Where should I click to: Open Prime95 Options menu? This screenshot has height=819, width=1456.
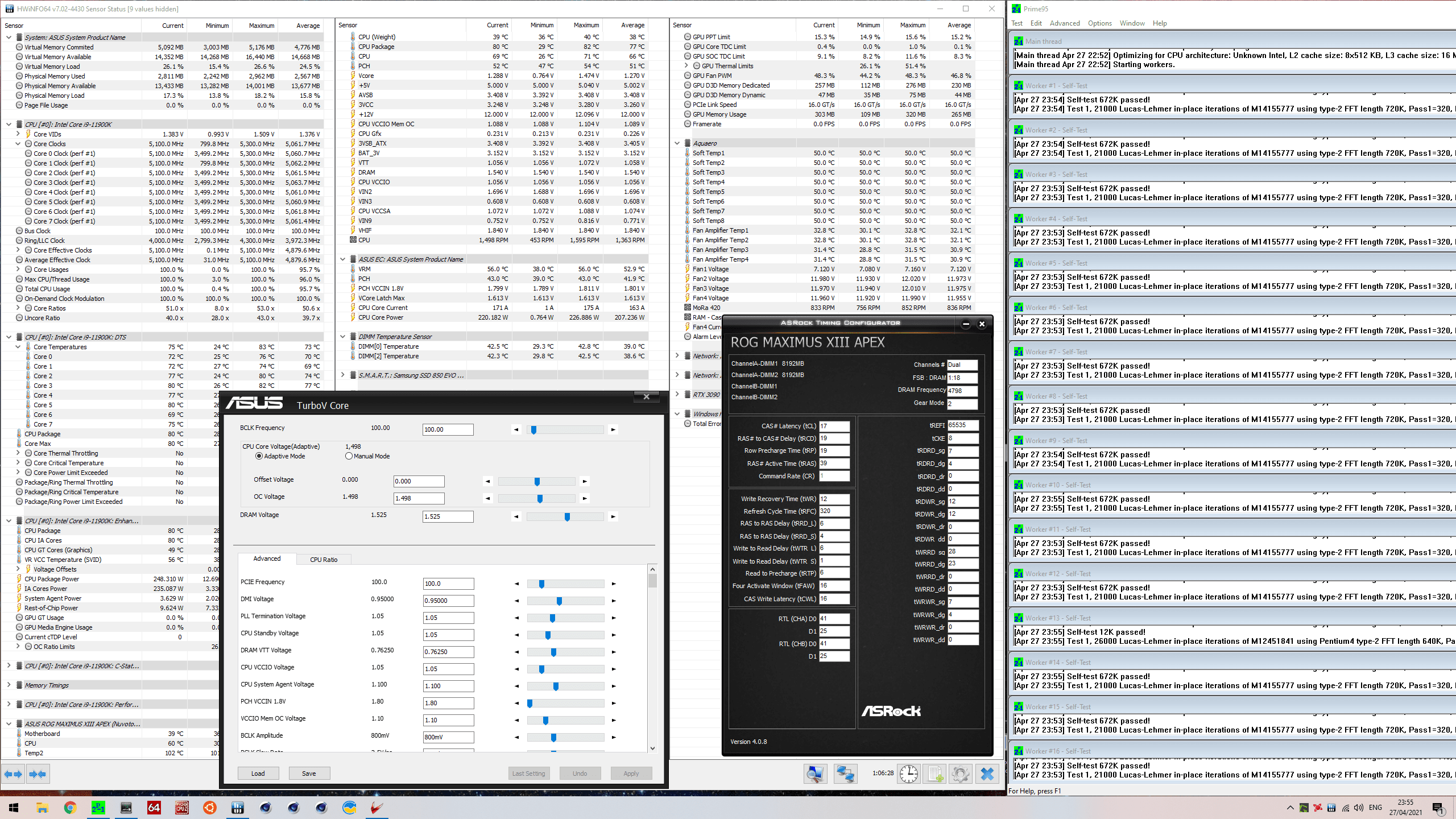tap(1100, 23)
